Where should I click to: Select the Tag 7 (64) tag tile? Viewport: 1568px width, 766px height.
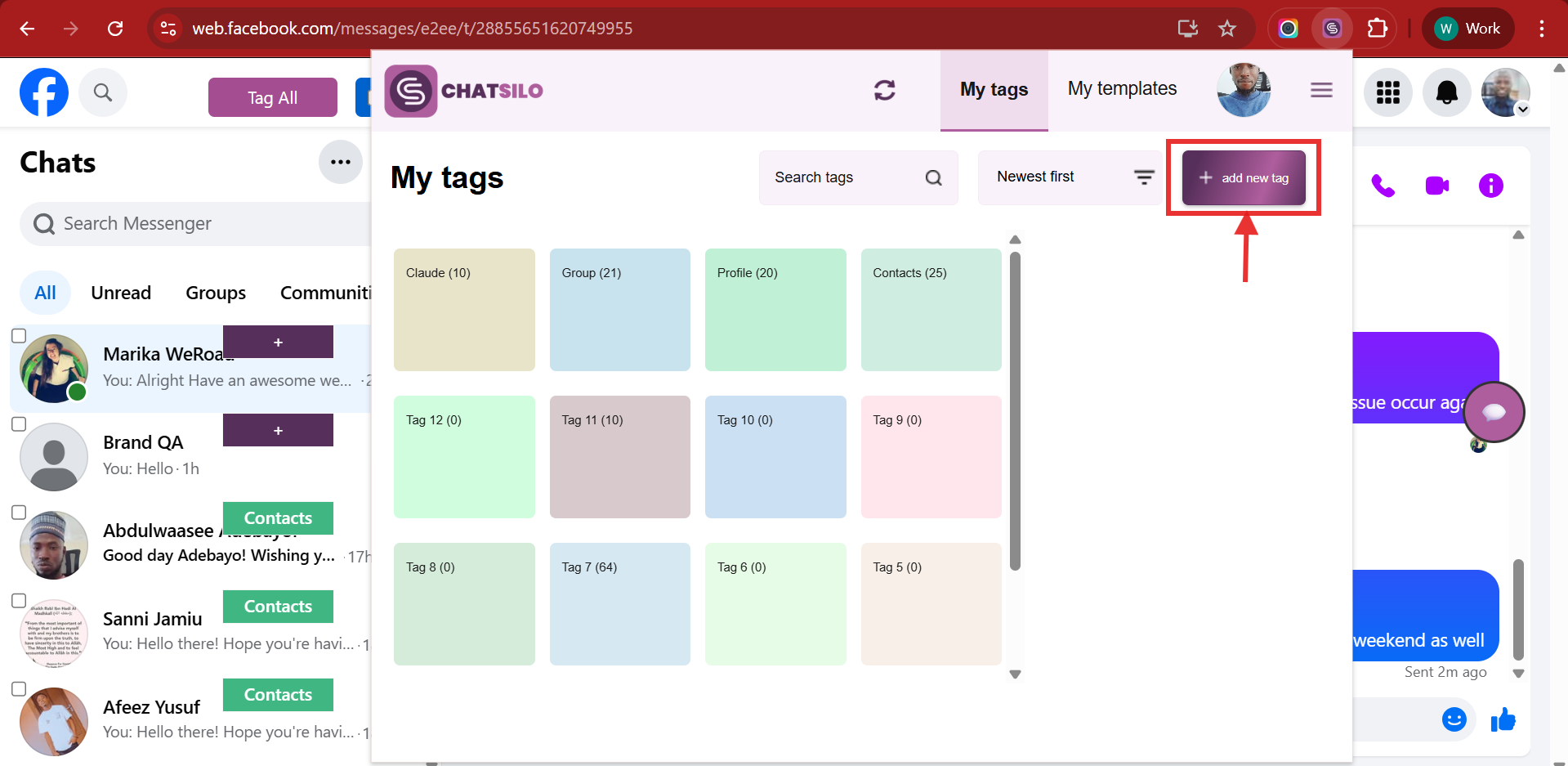pyautogui.click(x=619, y=604)
